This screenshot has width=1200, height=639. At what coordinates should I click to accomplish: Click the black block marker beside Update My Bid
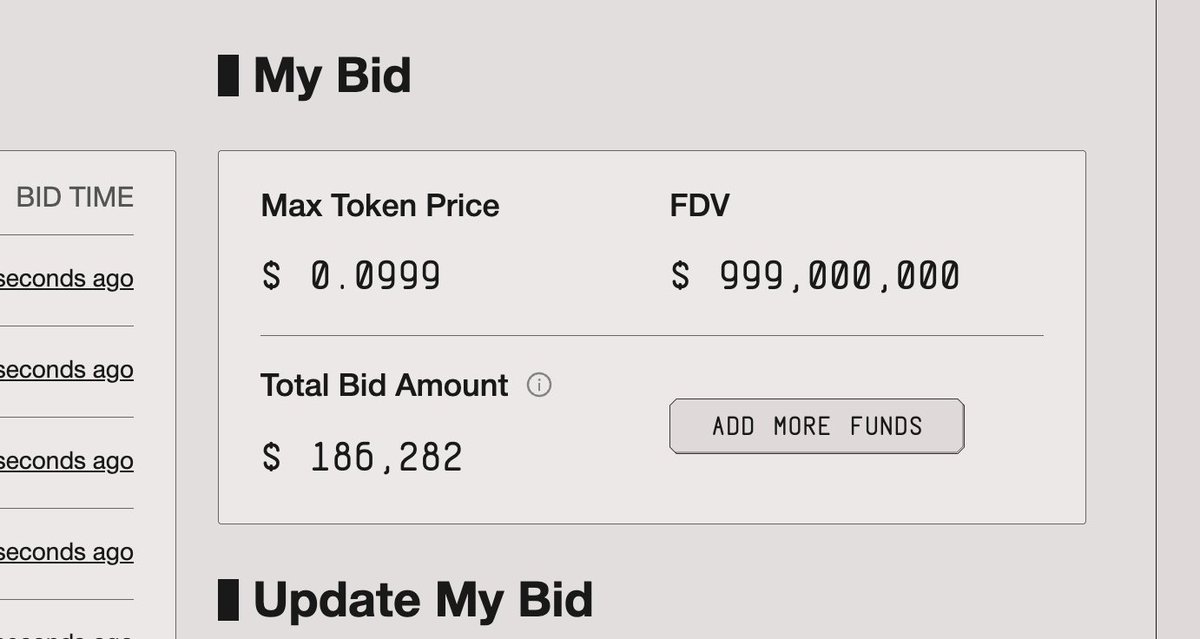coord(228,600)
